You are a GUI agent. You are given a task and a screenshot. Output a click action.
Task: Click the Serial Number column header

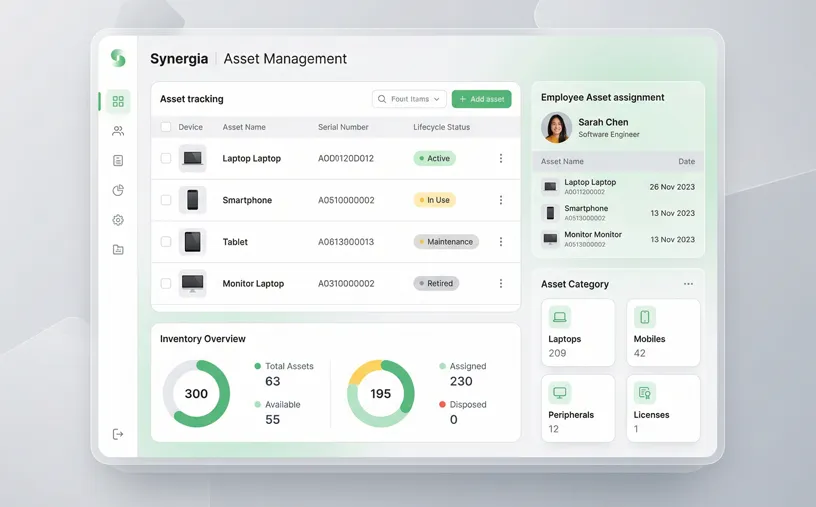(x=343, y=127)
